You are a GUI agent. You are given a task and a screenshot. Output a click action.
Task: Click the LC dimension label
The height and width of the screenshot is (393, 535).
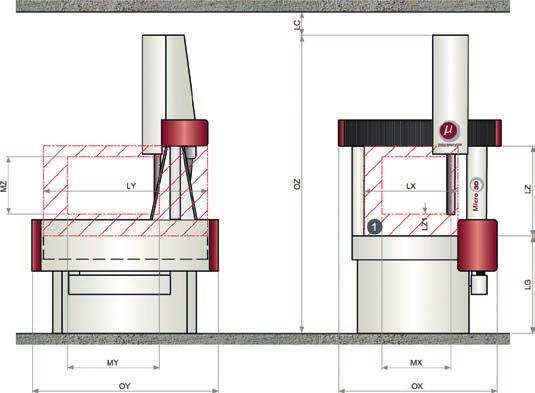(297, 25)
